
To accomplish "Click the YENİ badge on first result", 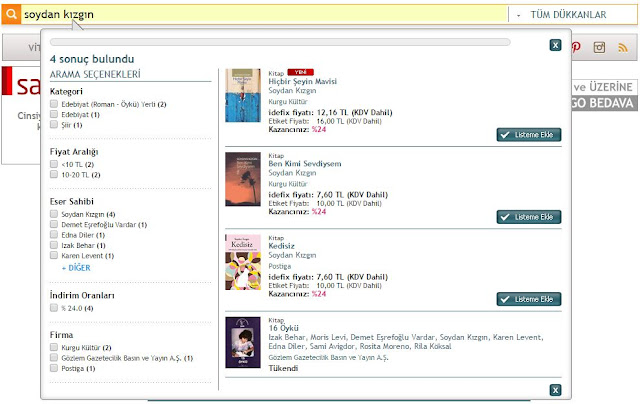I will 300,72.
